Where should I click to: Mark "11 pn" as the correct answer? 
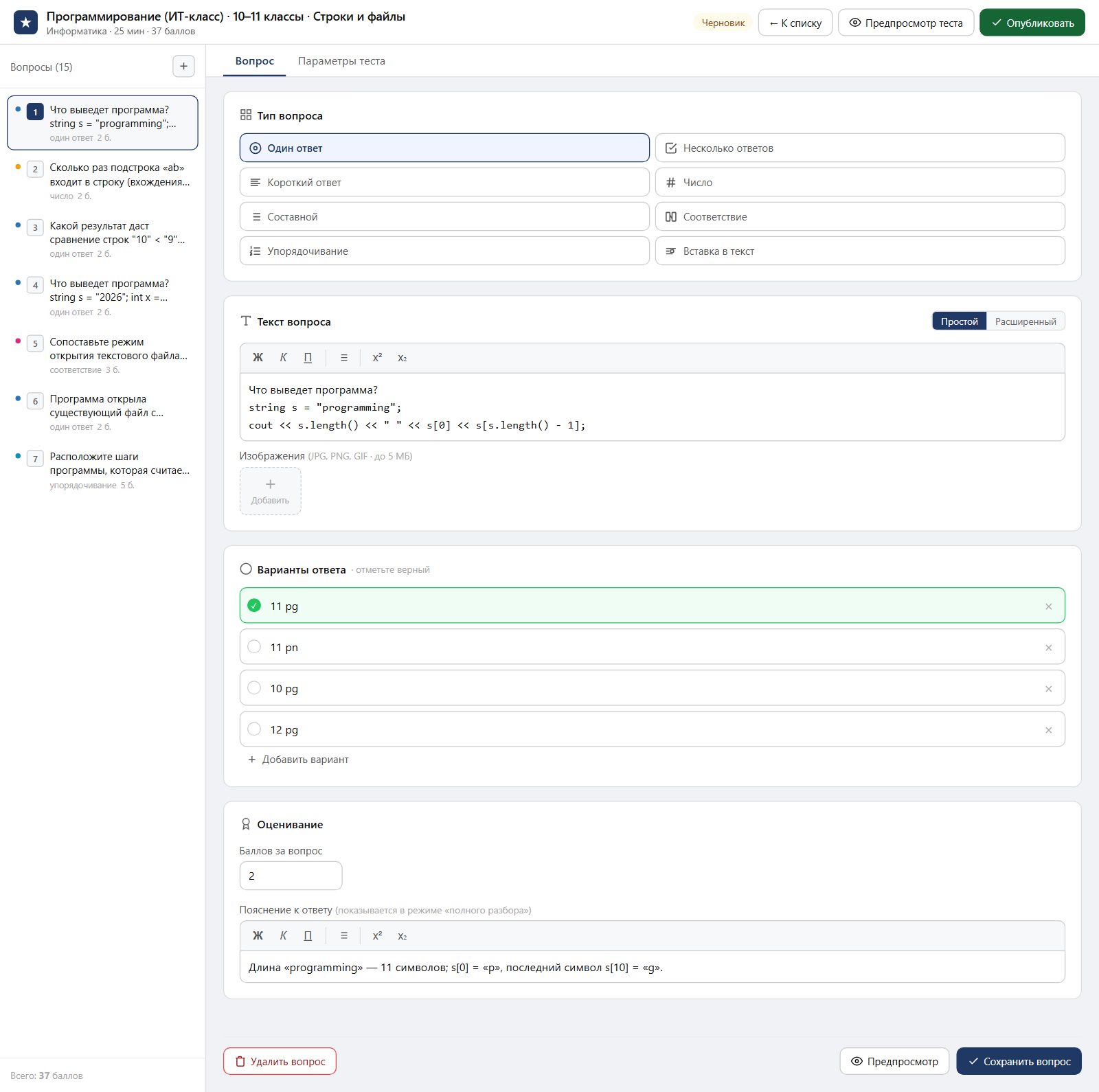click(x=254, y=647)
